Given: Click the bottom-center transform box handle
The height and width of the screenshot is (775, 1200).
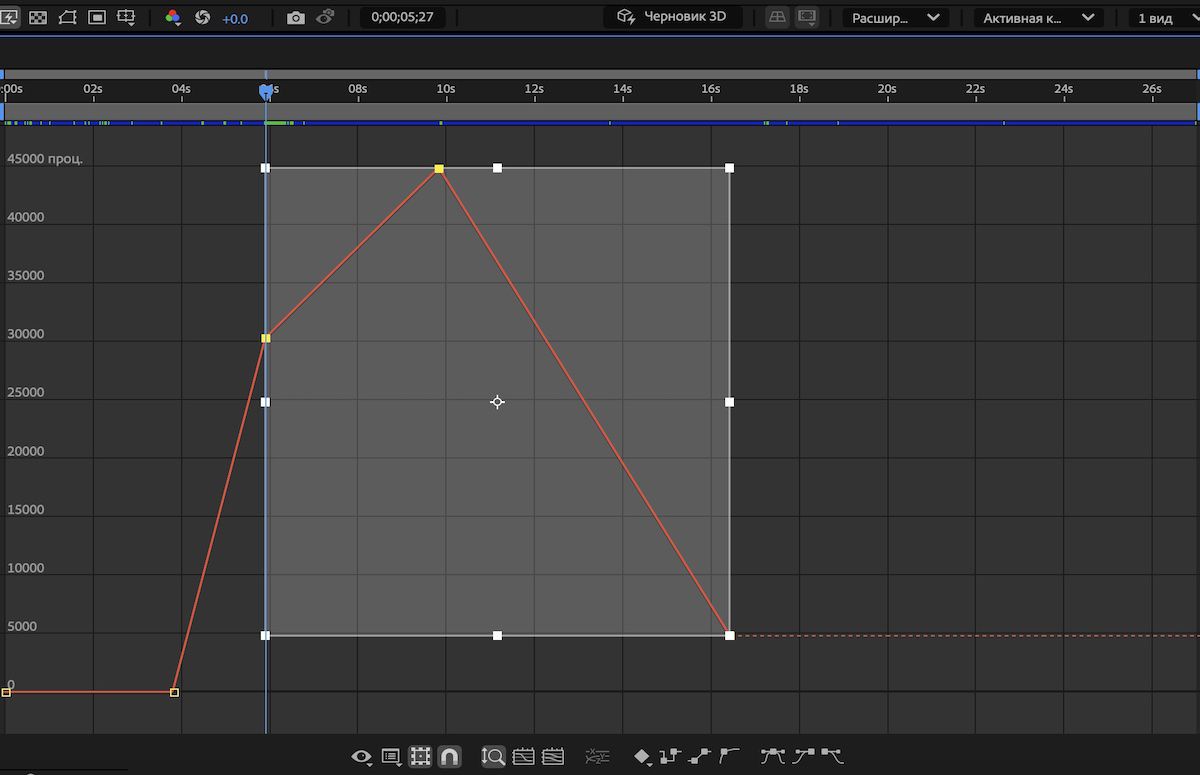Looking at the screenshot, I should point(497,635).
